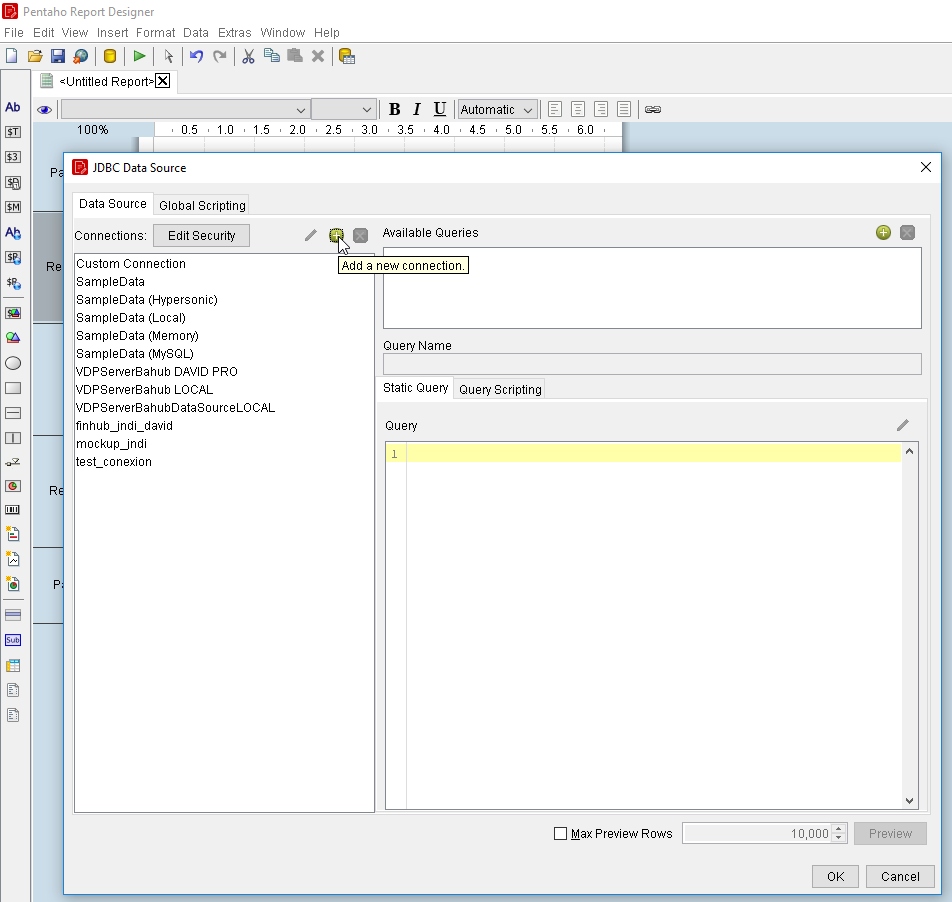The image size is (952, 902).
Task: Toggle Underline formatting
Action: (x=440, y=109)
